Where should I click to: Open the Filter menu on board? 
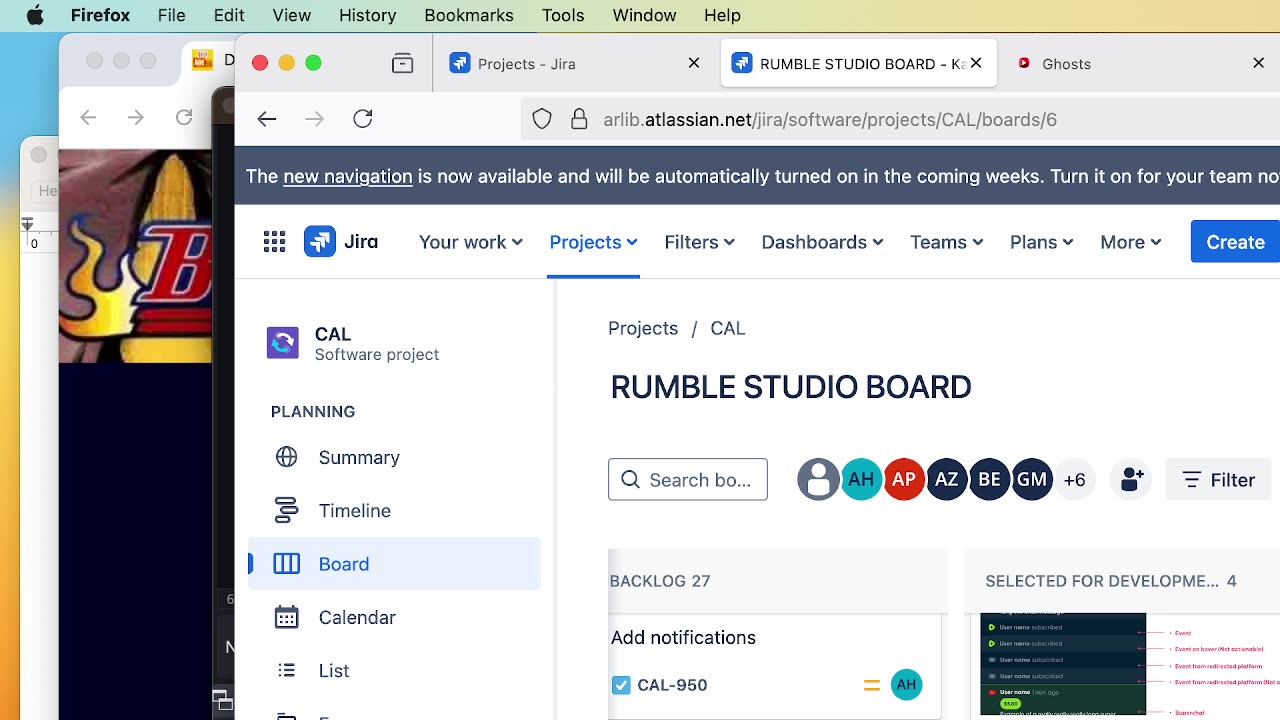point(1218,481)
